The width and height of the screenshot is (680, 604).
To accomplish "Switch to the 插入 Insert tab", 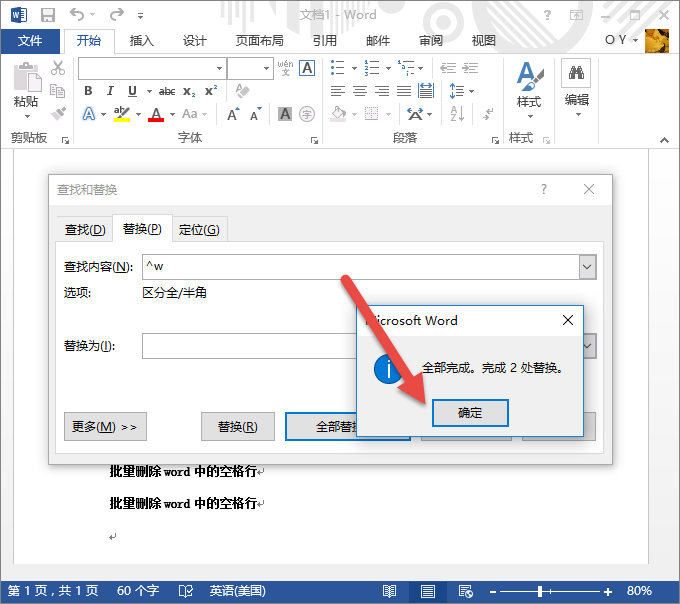I will [x=142, y=41].
